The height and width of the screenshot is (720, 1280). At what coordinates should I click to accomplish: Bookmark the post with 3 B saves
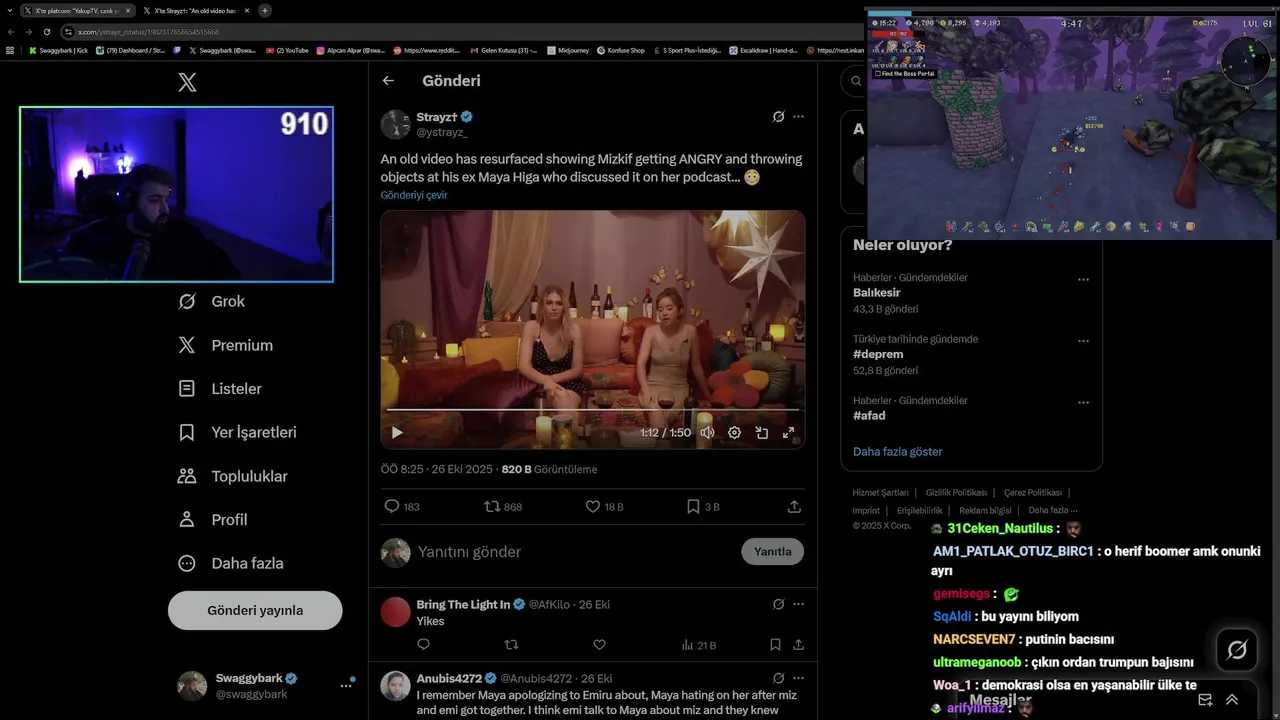click(702, 507)
